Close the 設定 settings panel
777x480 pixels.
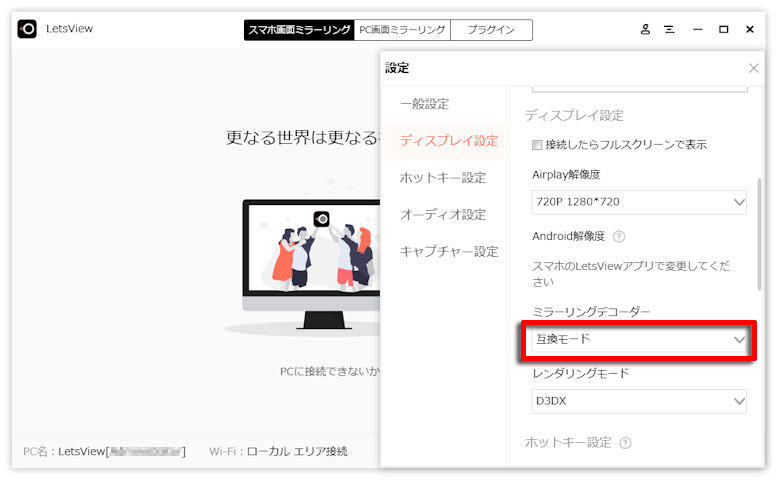click(x=753, y=68)
